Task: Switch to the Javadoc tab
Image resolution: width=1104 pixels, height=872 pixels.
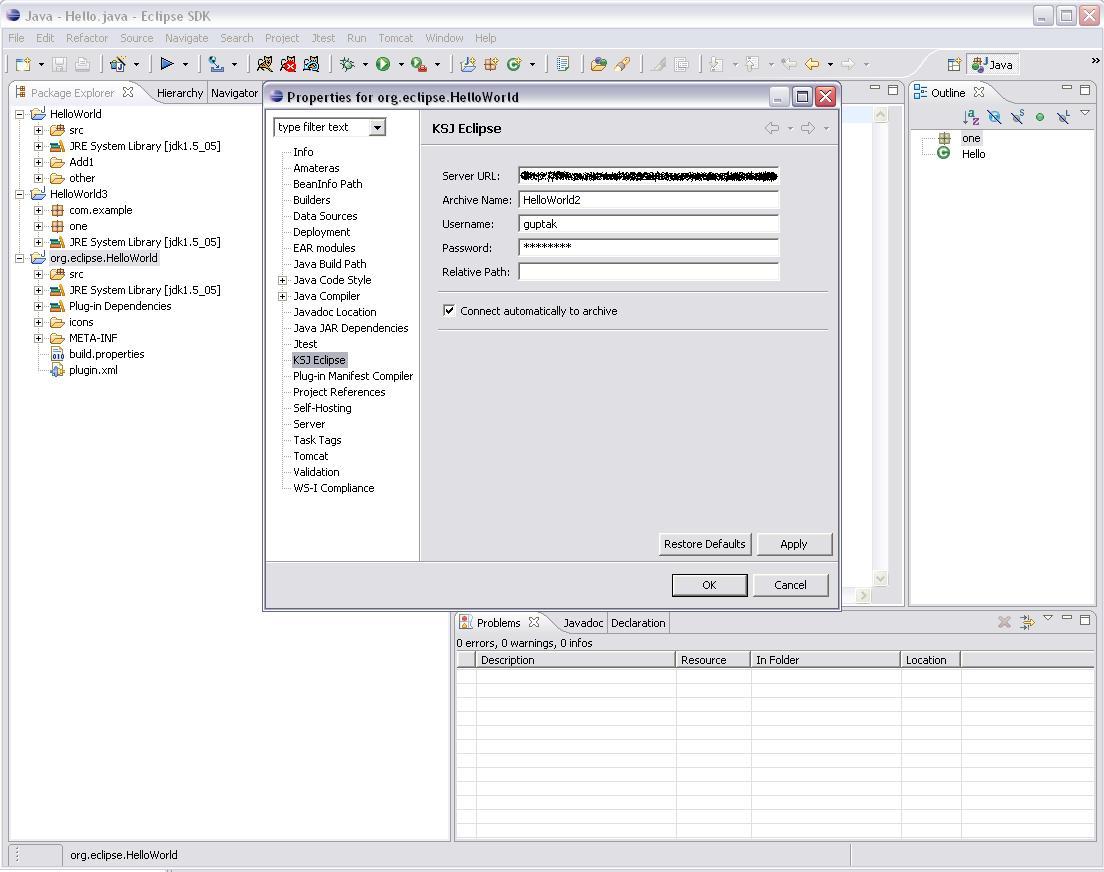Action: pyautogui.click(x=583, y=623)
